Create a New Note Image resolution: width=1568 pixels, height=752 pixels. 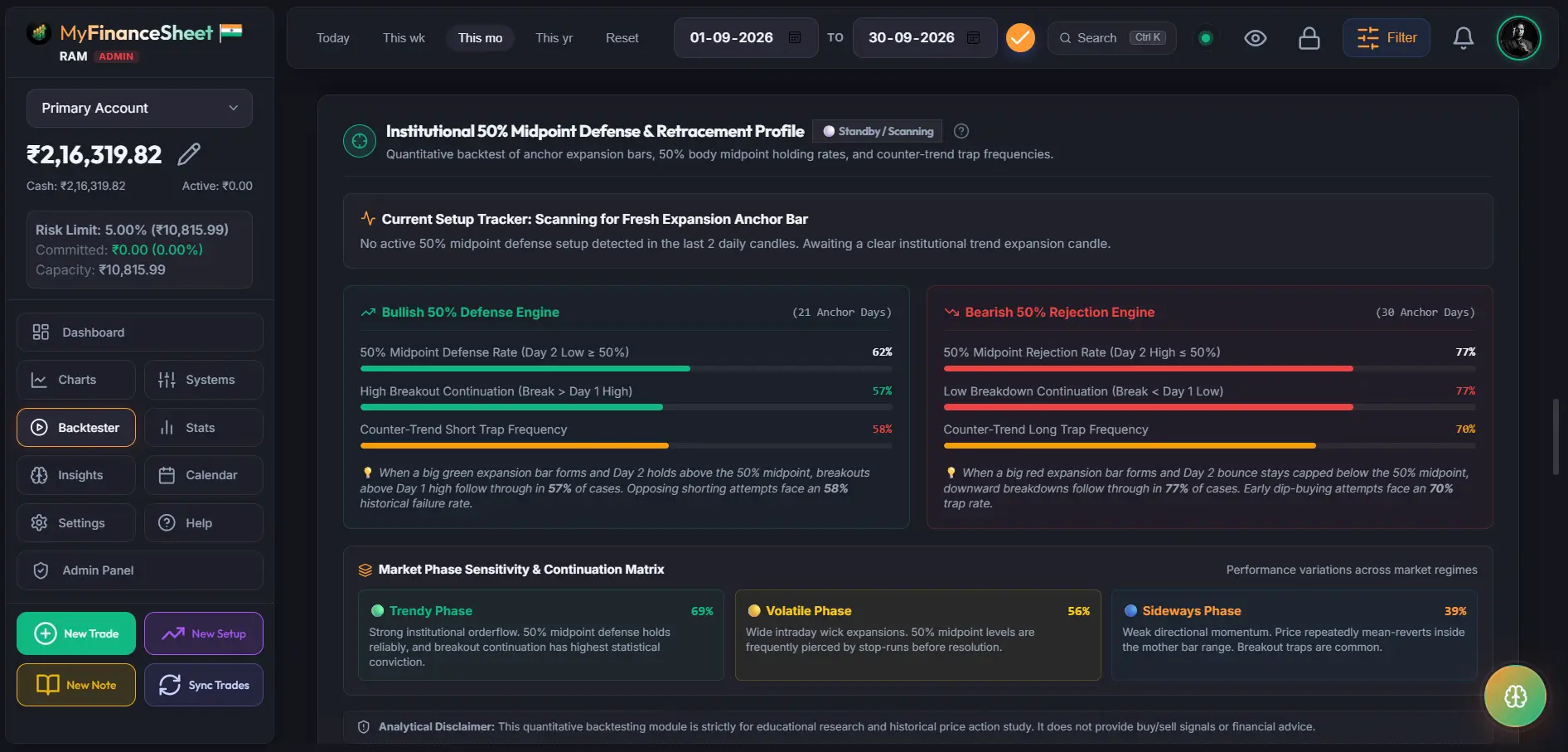point(76,685)
